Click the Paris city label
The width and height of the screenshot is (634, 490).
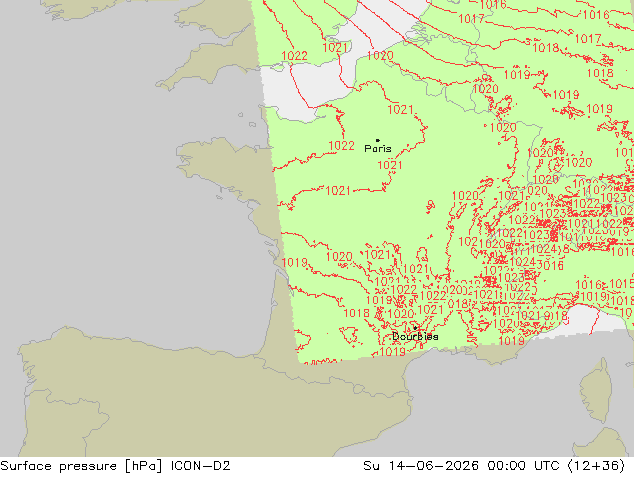(378, 148)
